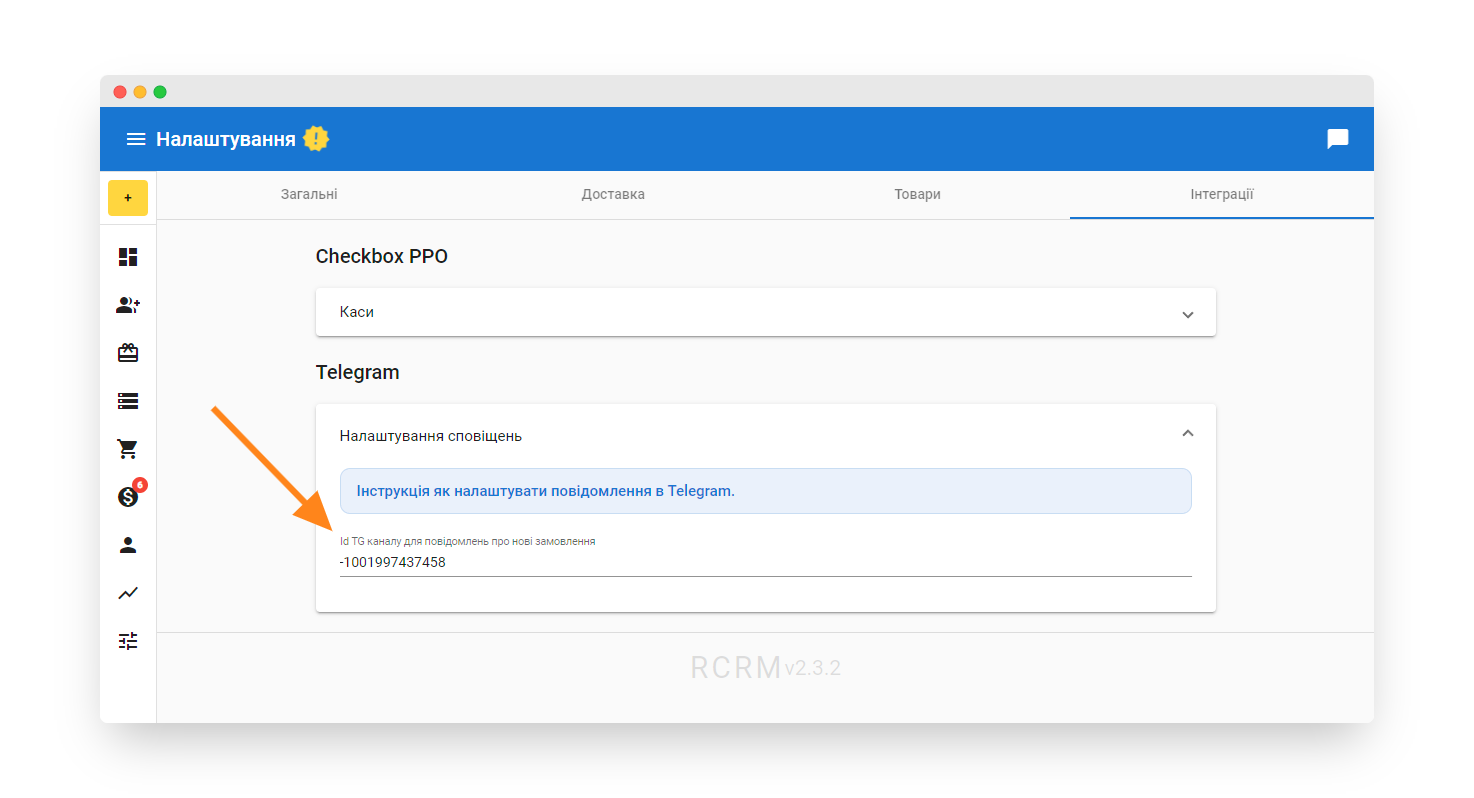Click the yellow warning badge beside Налаштування
This screenshot has height=798, width=1474.
(x=316, y=139)
